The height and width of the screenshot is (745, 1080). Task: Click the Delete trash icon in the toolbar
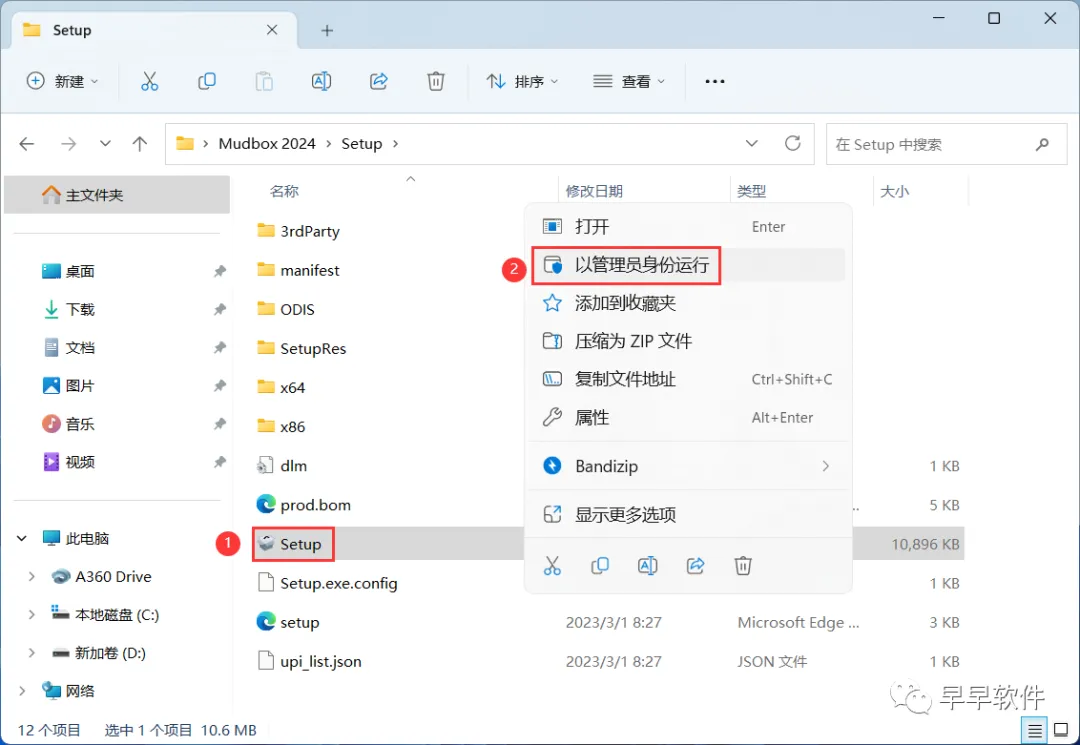pyautogui.click(x=436, y=81)
